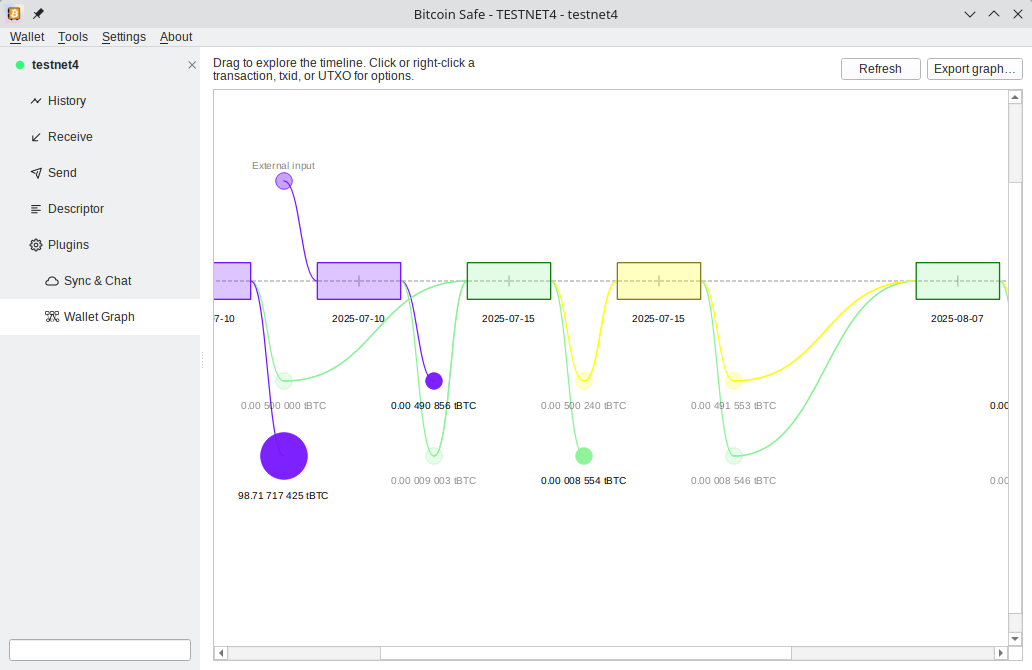Click the title bar minimize chevron

point(969,14)
